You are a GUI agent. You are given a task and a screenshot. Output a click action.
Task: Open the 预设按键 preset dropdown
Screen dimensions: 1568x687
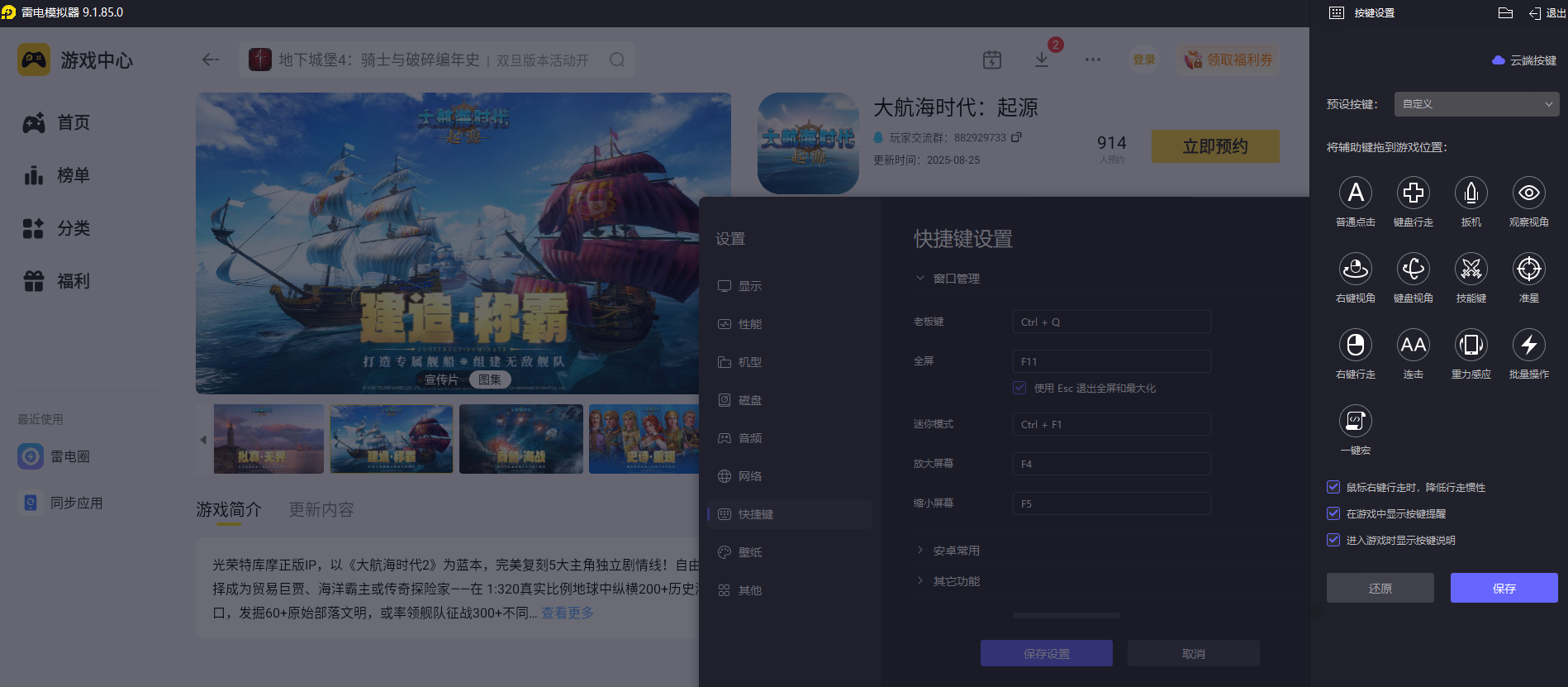pos(1476,104)
